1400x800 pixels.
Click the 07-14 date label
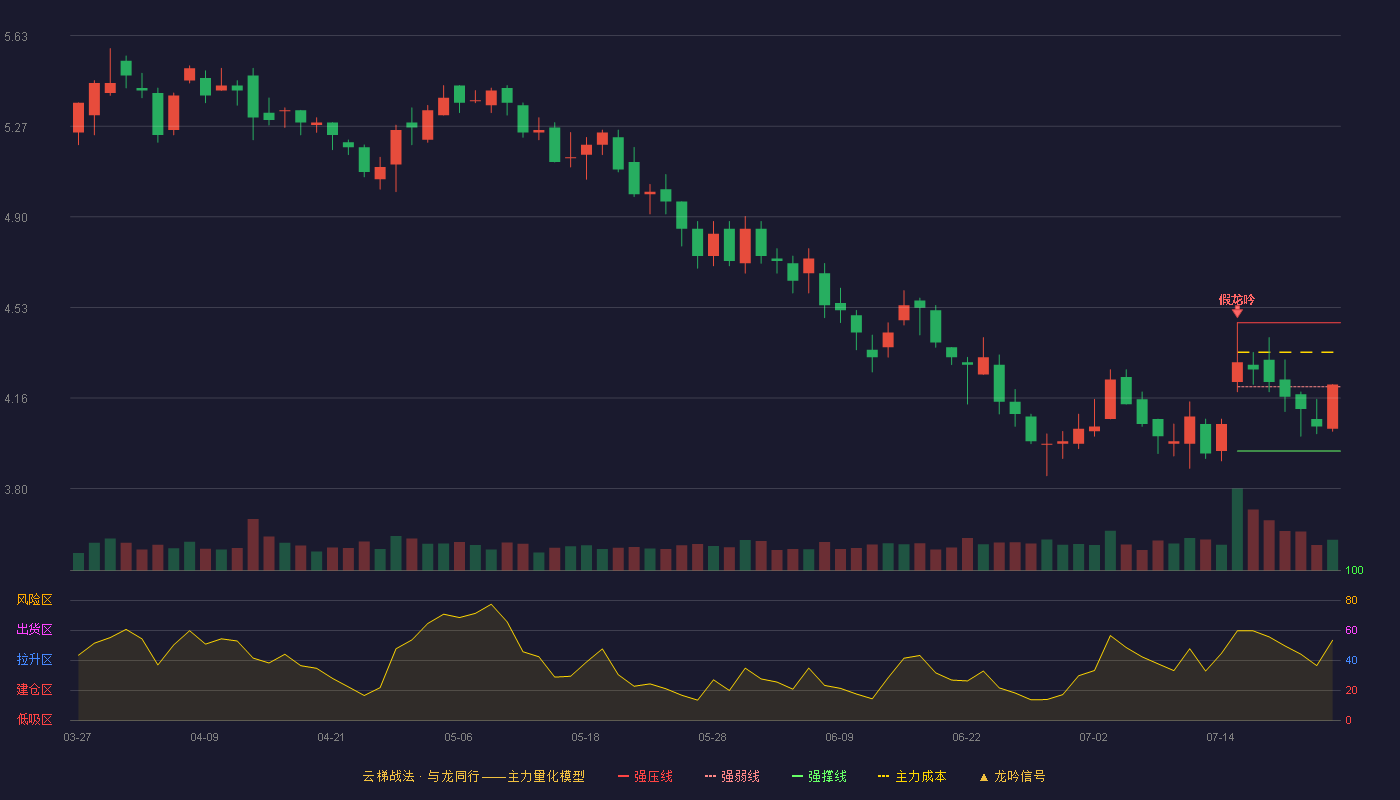click(1220, 737)
